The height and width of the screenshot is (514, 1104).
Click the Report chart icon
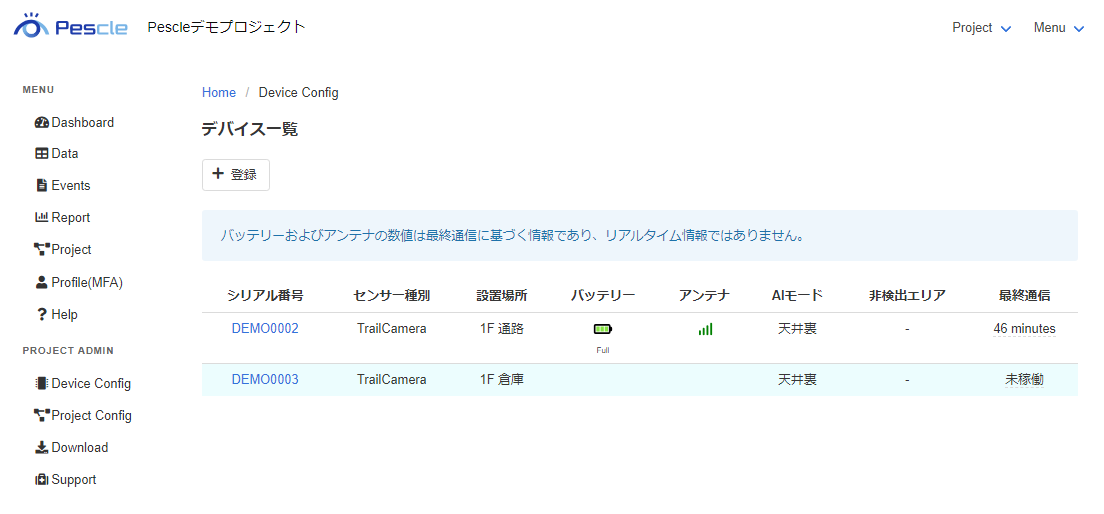click(x=42, y=218)
